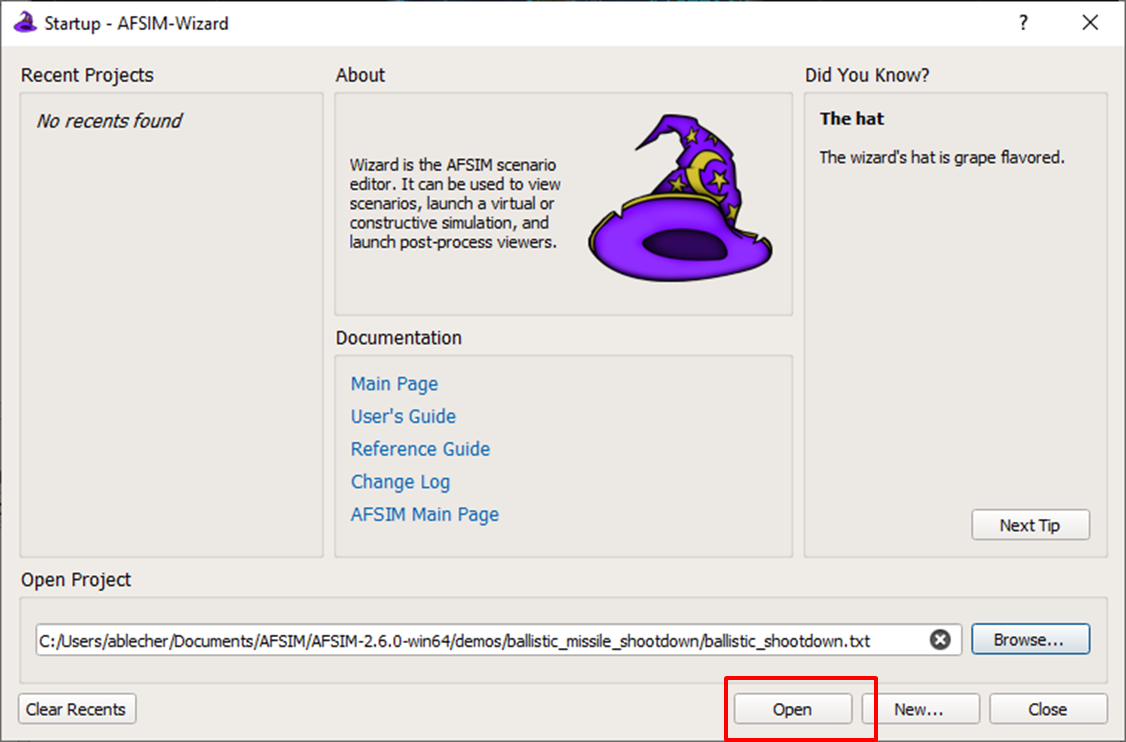Click the grape flavored tip text
This screenshot has height=742, width=1126.
coord(942,157)
